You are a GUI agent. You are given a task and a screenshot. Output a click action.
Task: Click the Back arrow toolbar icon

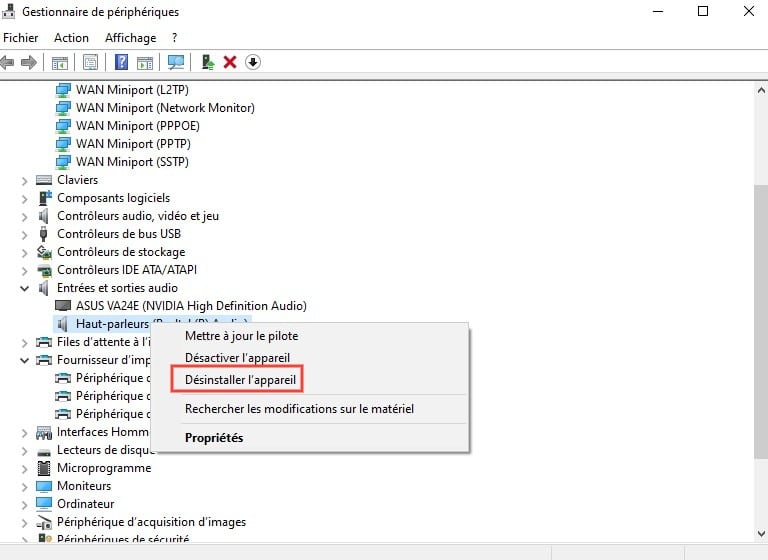(7, 63)
